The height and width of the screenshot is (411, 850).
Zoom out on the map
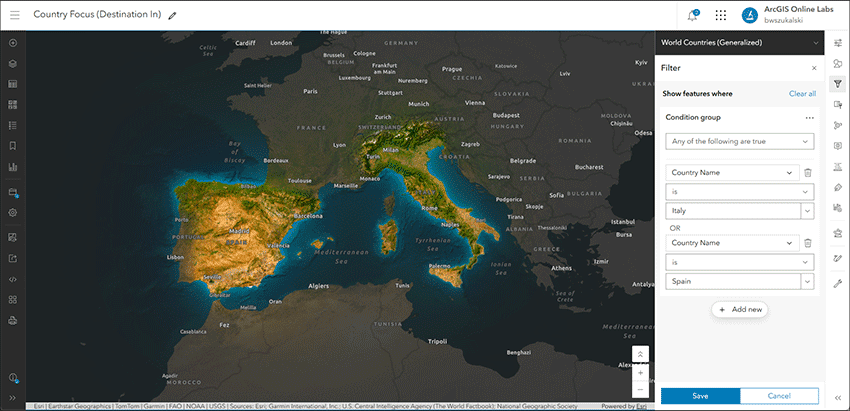[x=640, y=390]
